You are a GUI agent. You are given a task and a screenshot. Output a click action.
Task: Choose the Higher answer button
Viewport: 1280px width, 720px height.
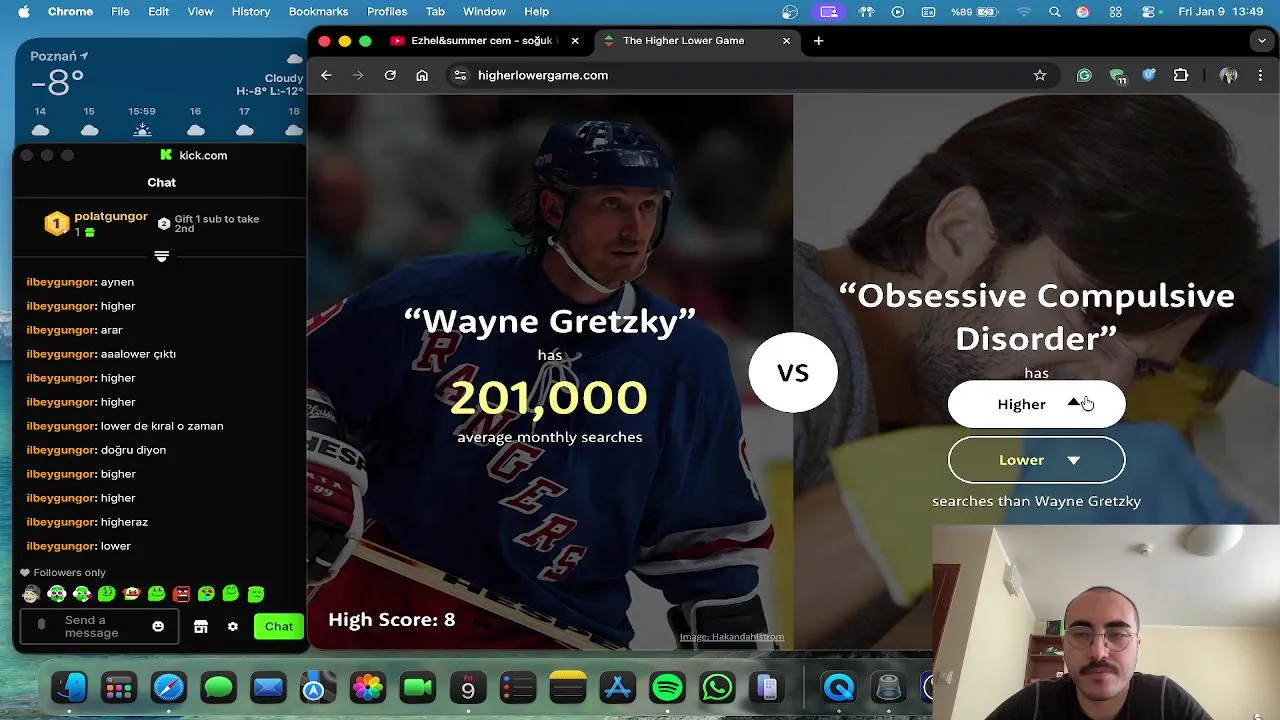point(1036,404)
